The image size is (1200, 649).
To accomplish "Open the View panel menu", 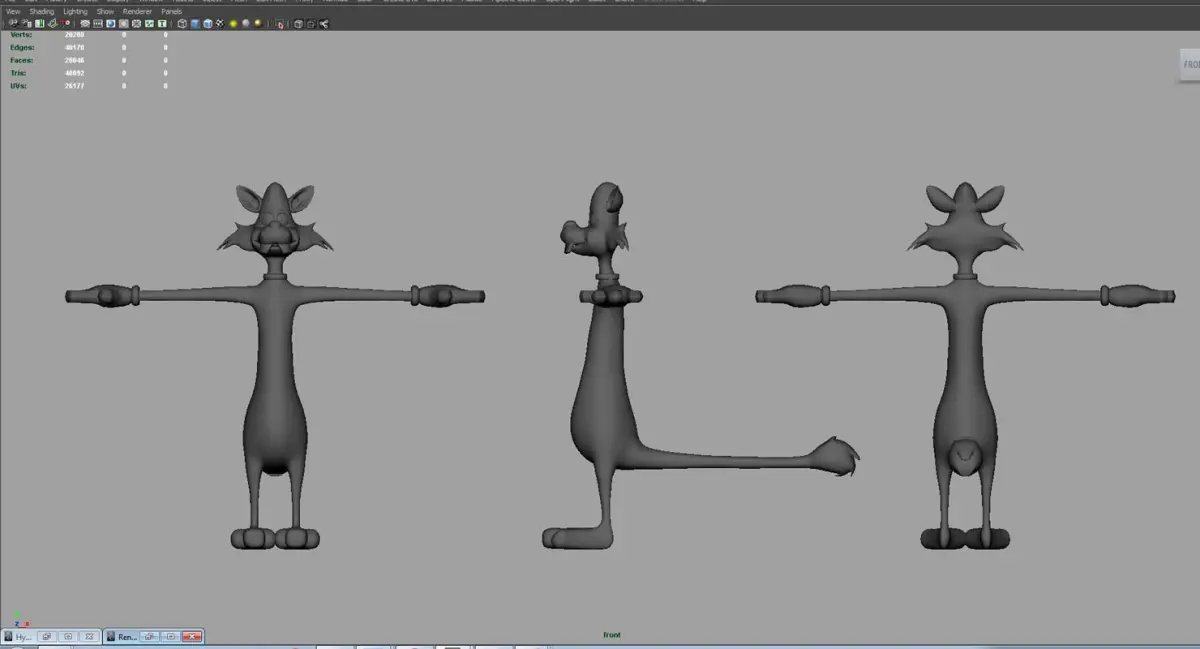I will click(13, 12).
